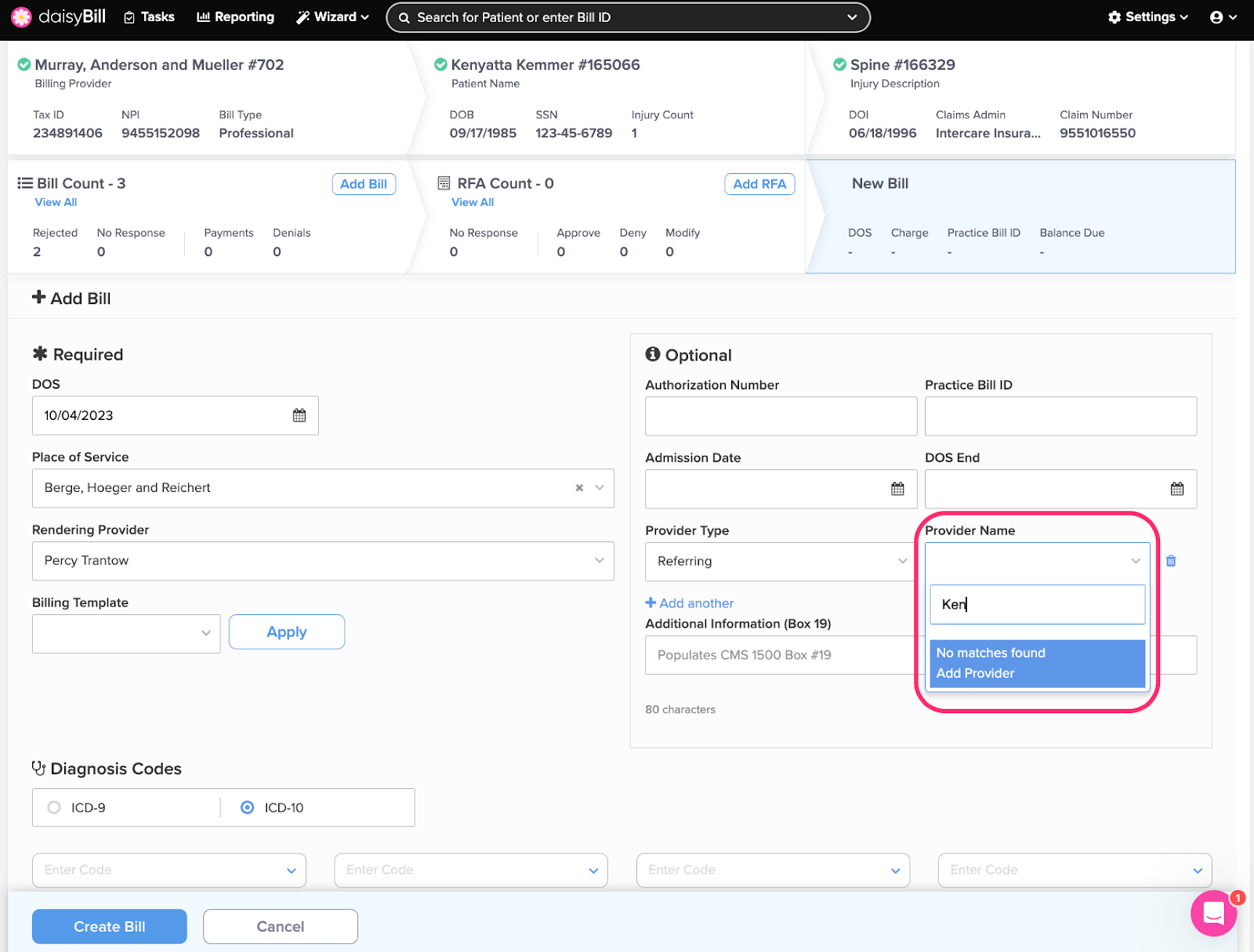Click the RFA Count document icon
This screenshot has width=1254, height=952.
coord(444,183)
